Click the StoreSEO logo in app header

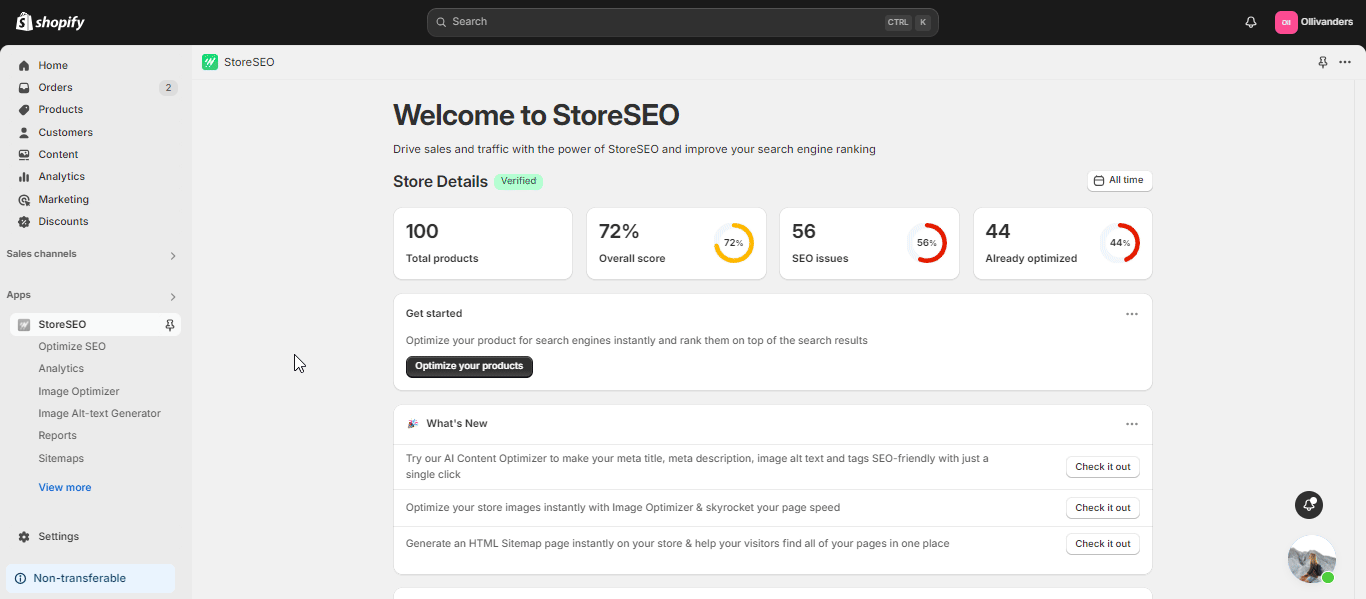click(x=210, y=62)
